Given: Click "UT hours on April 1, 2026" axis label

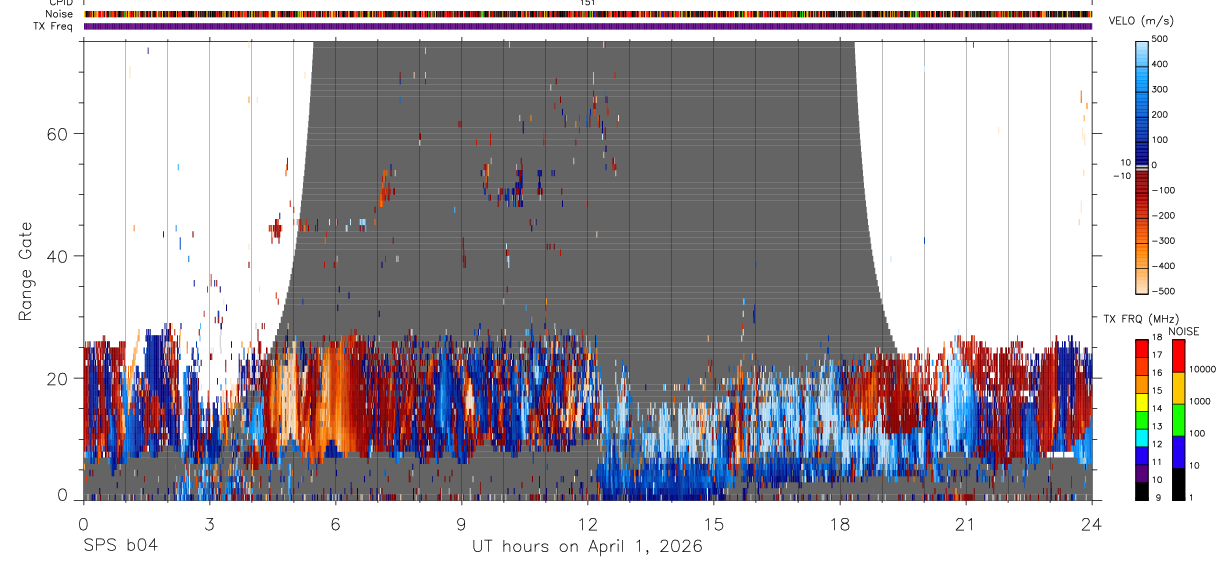Looking at the screenshot, I should 587,546.
